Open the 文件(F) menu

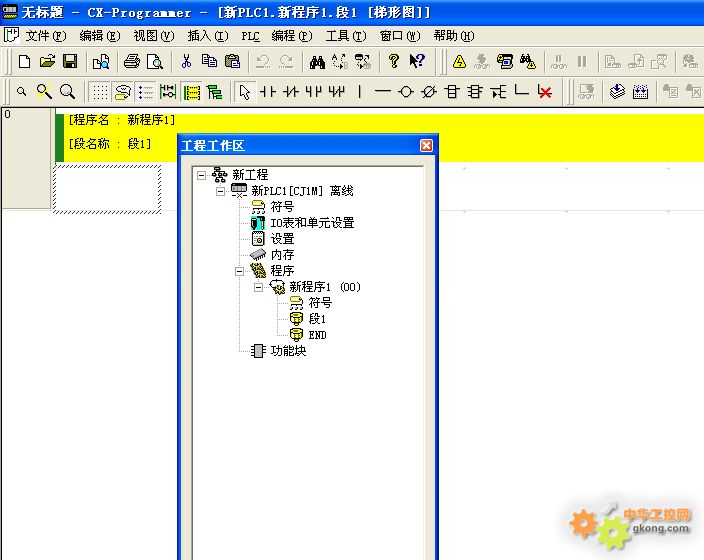point(45,35)
